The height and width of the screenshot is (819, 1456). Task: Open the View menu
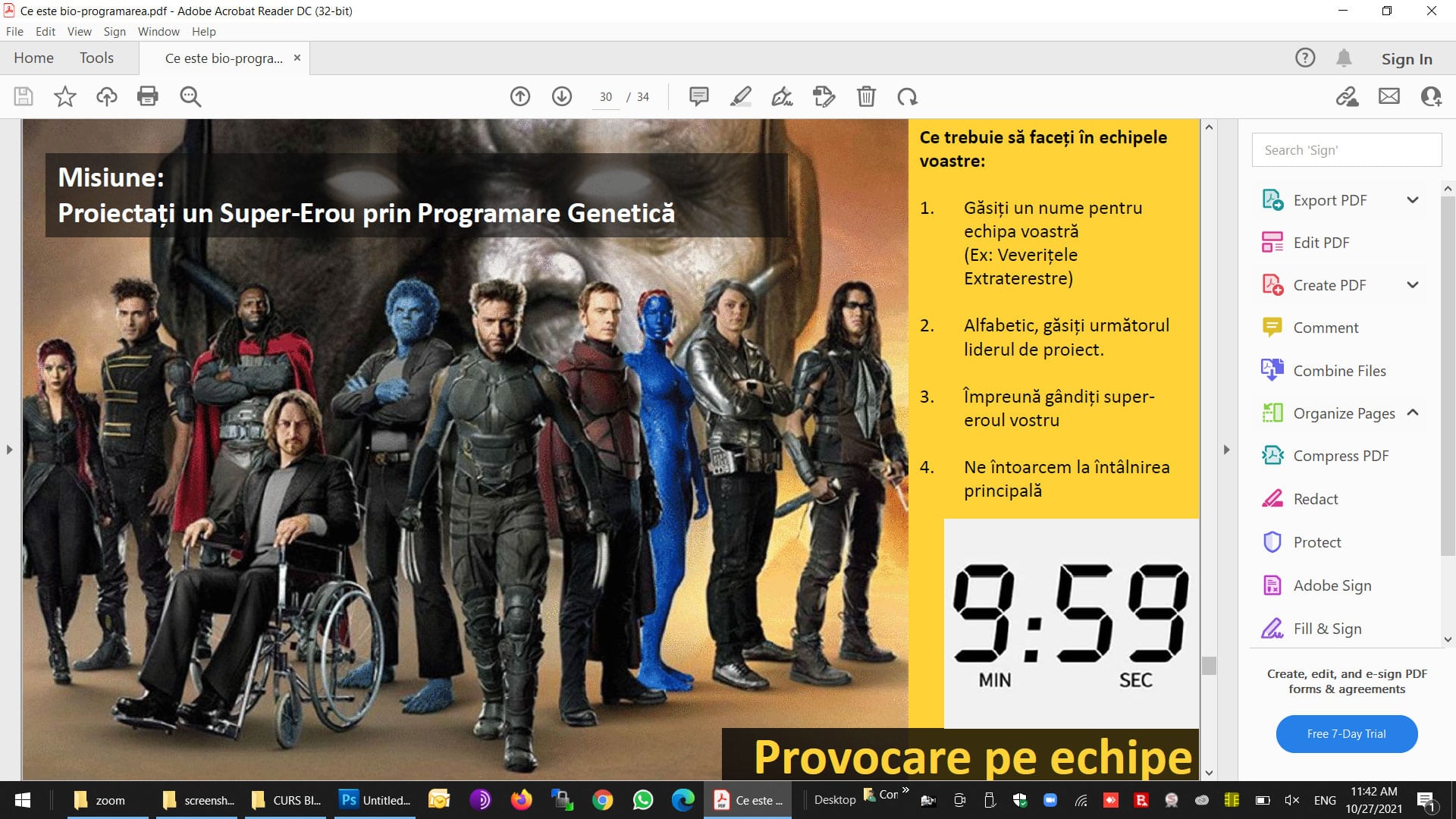point(79,31)
